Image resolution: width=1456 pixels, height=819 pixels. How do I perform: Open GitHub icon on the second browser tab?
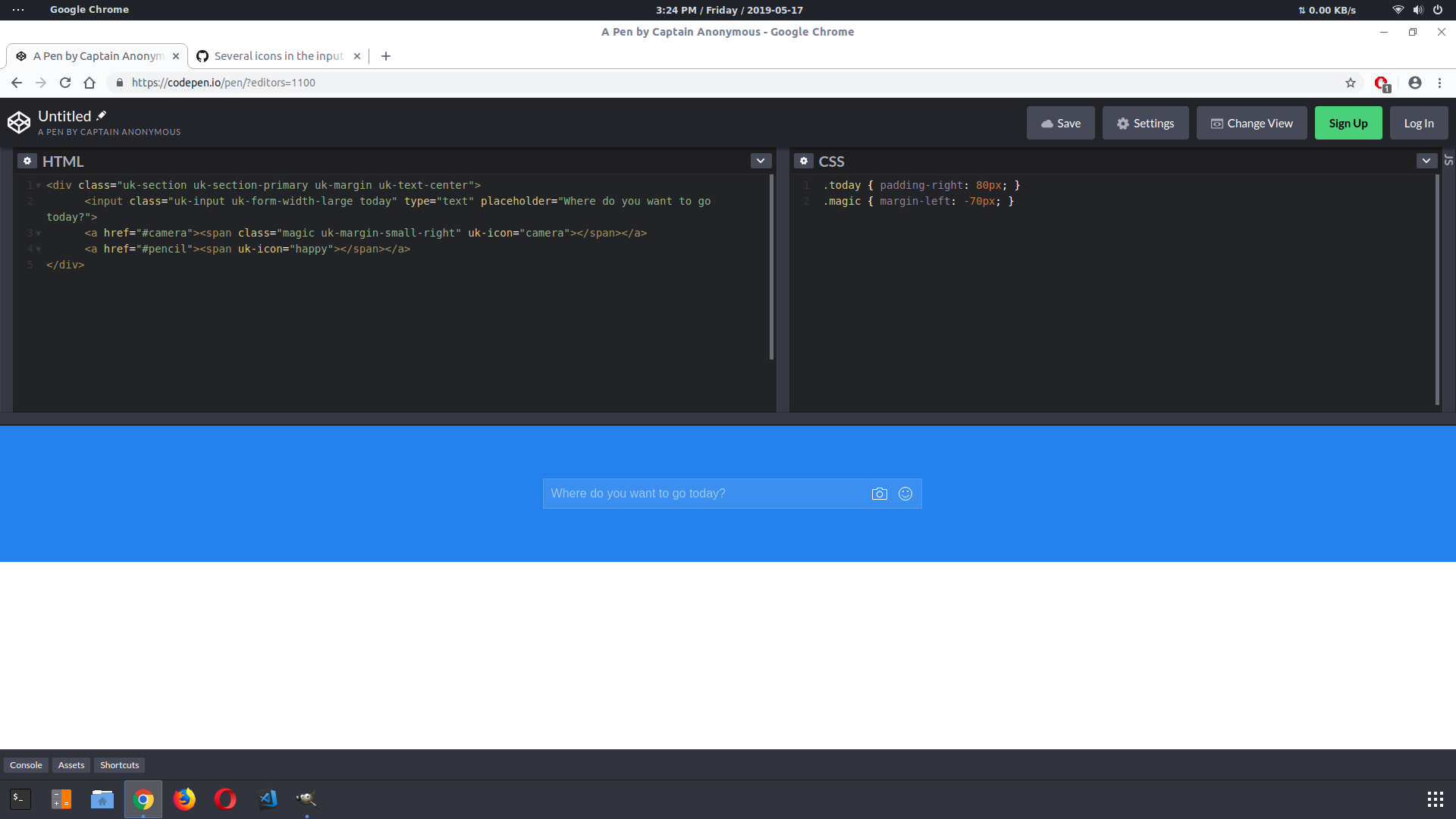(x=202, y=55)
